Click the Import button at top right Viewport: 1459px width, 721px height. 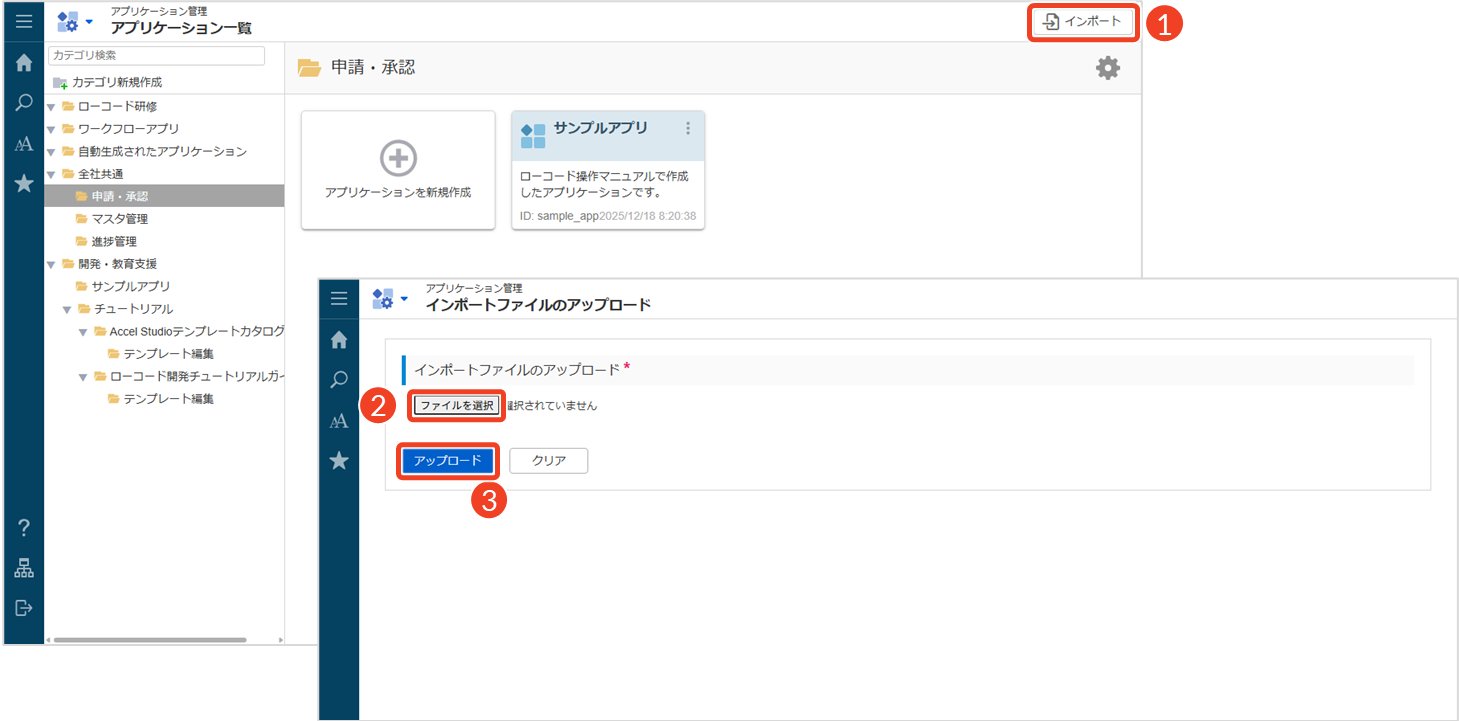[1083, 21]
